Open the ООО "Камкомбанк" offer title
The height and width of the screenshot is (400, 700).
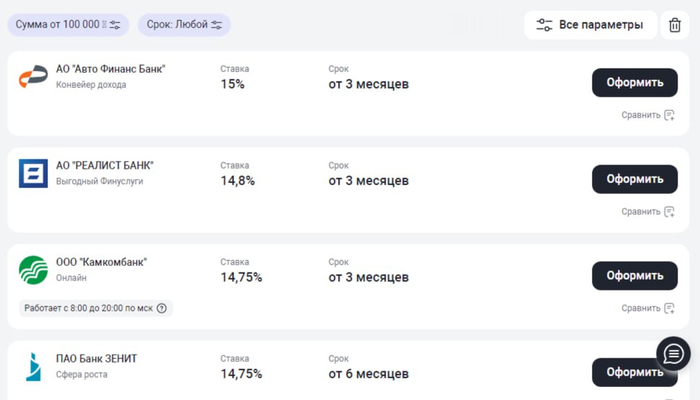tap(101, 262)
